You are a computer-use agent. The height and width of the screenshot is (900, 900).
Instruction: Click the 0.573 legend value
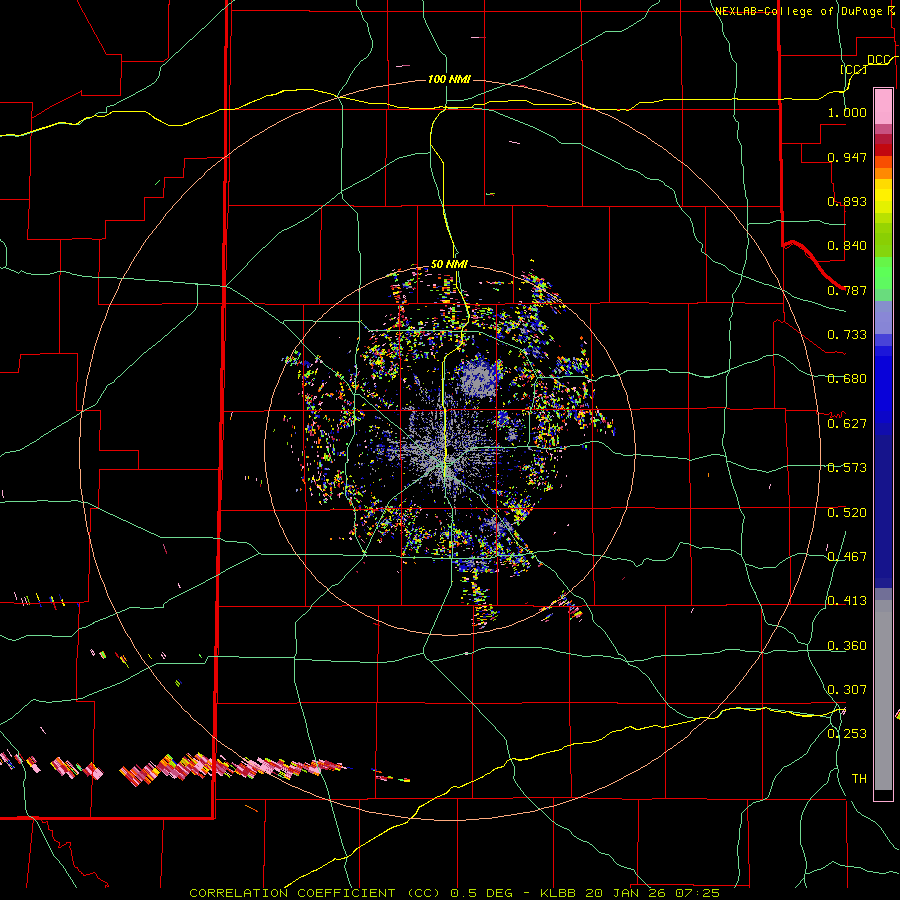(x=847, y=468)
